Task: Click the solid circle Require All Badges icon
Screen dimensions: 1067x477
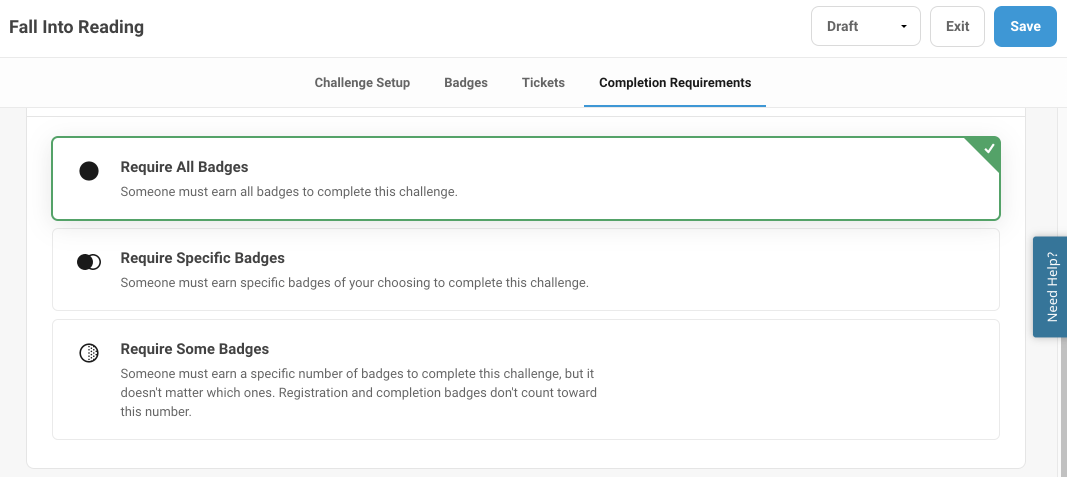Action: pos(89,171)
